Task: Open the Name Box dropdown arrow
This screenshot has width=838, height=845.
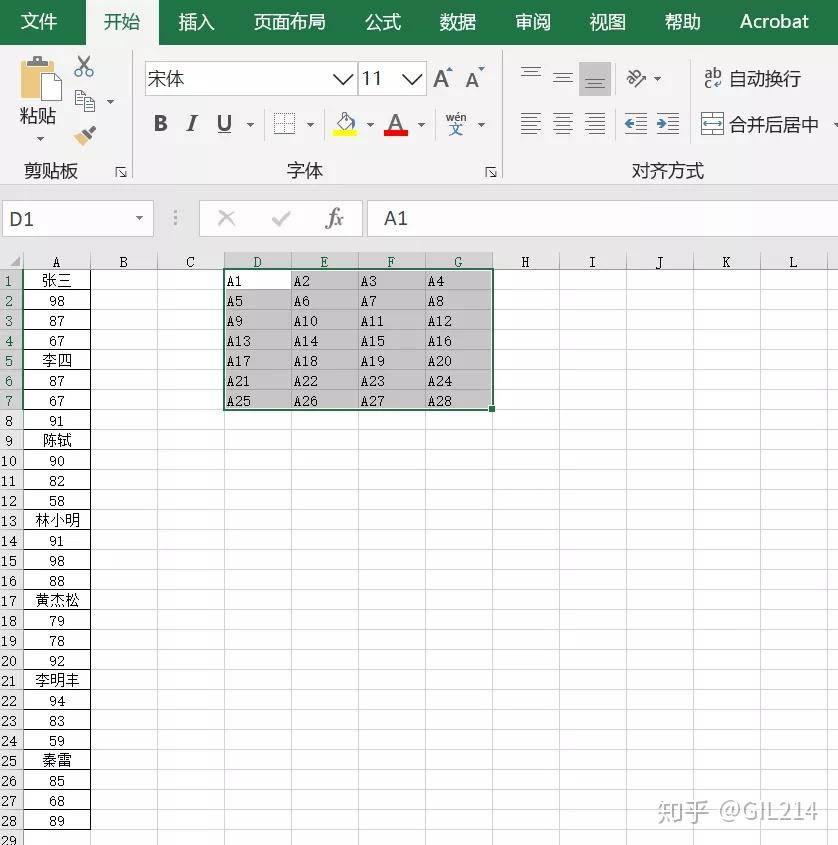Action: [x=140, y=218]
